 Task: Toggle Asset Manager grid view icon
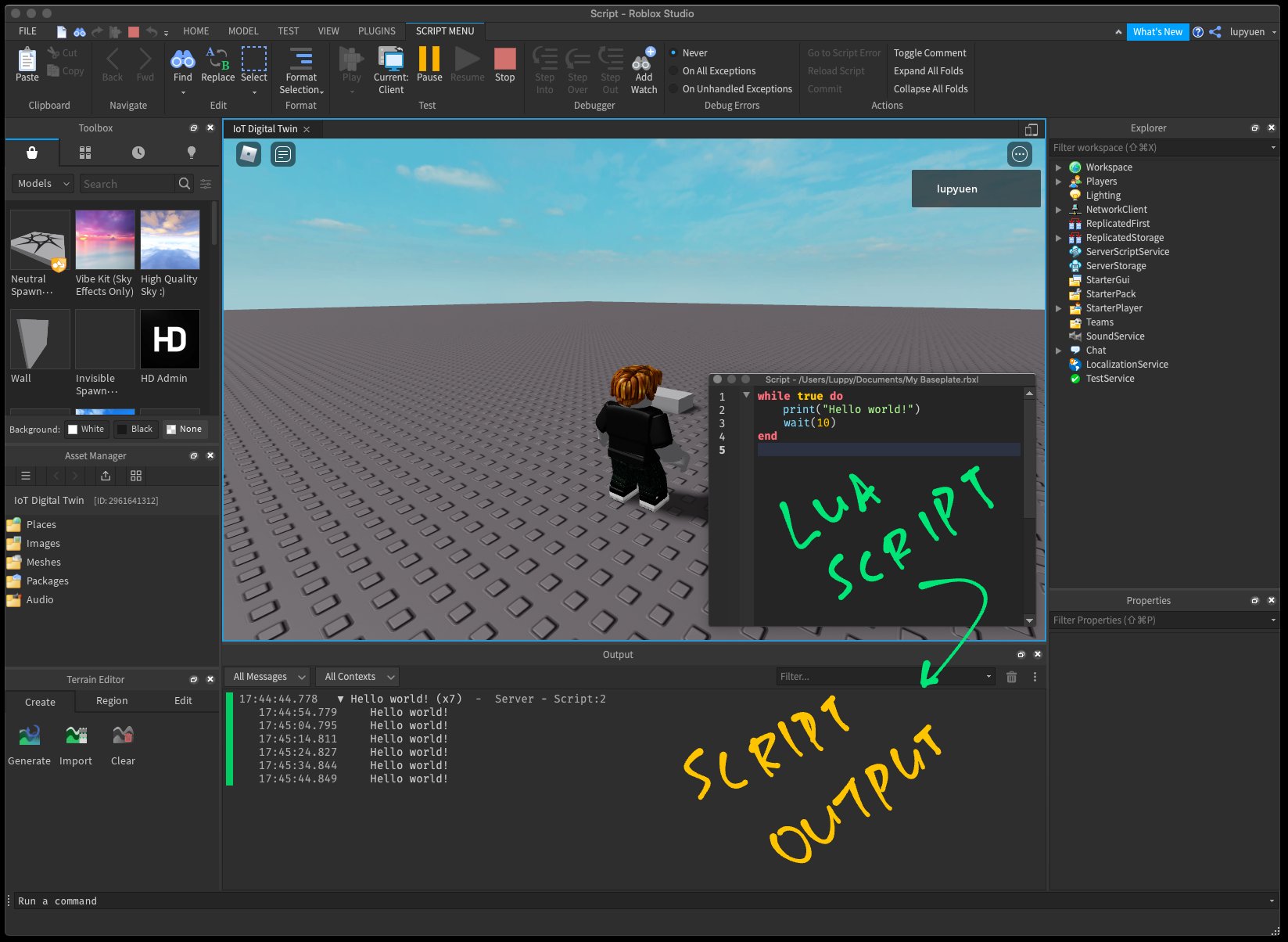(x=136, y=476)
